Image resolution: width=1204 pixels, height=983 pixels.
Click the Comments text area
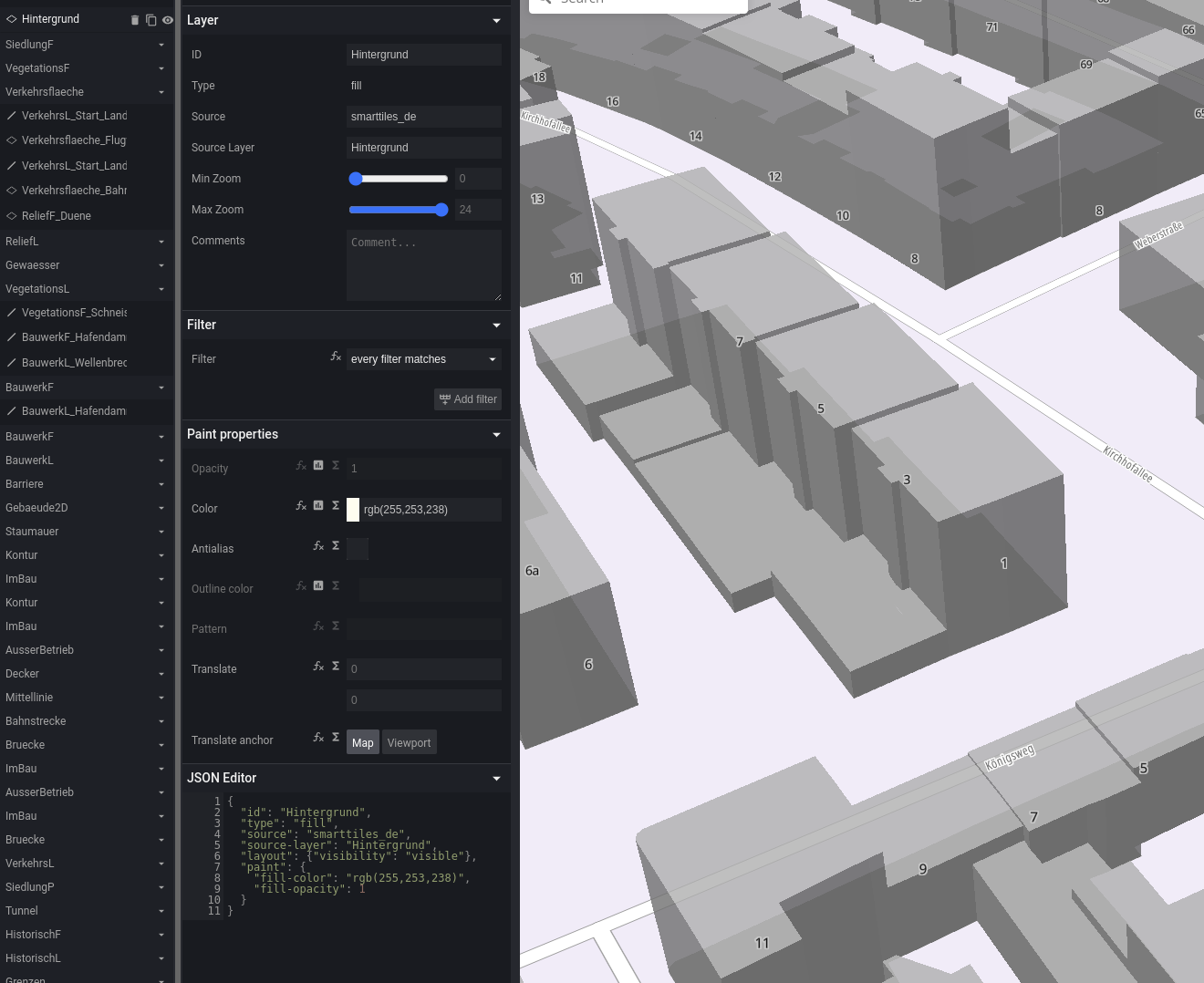click(423, 265)
